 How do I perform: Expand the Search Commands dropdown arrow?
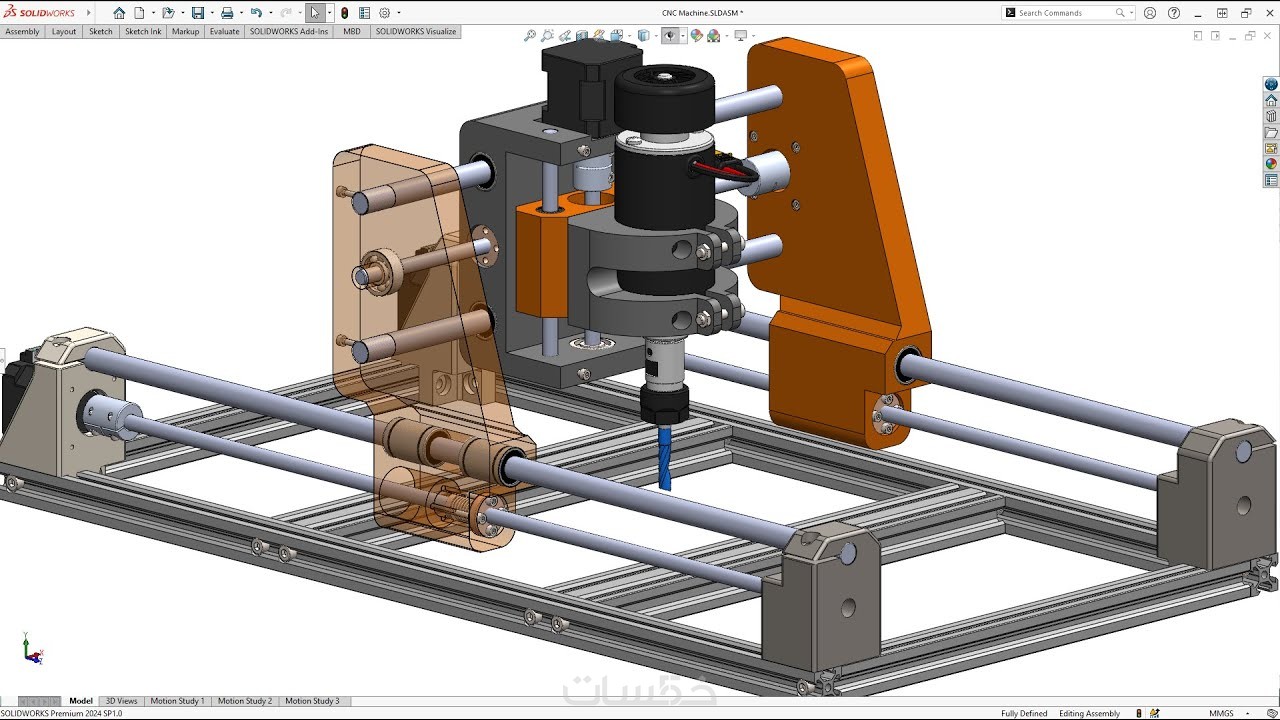1131,13
